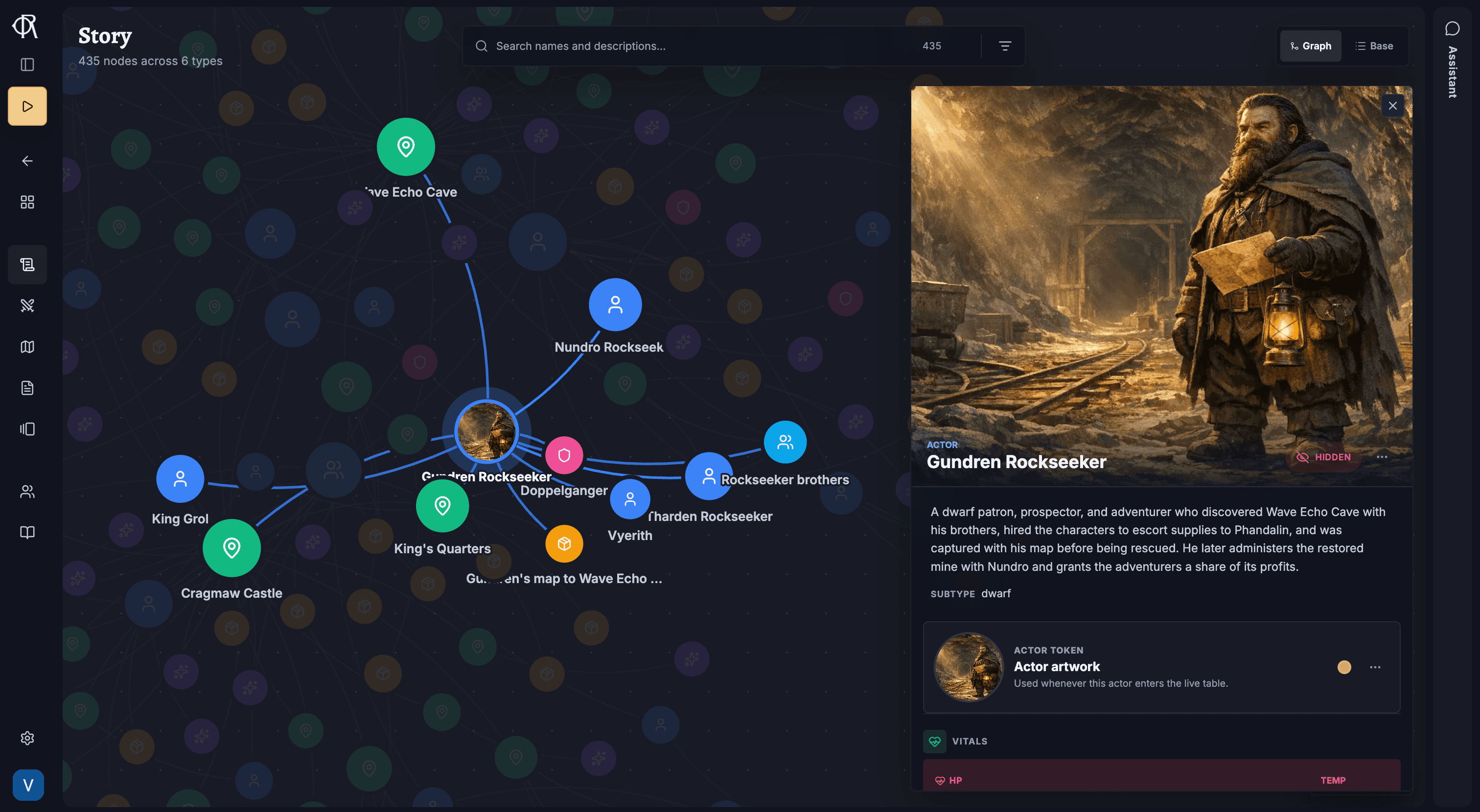Click the app logo icon
Screen dimensions: 1480x812
point(25,26)
